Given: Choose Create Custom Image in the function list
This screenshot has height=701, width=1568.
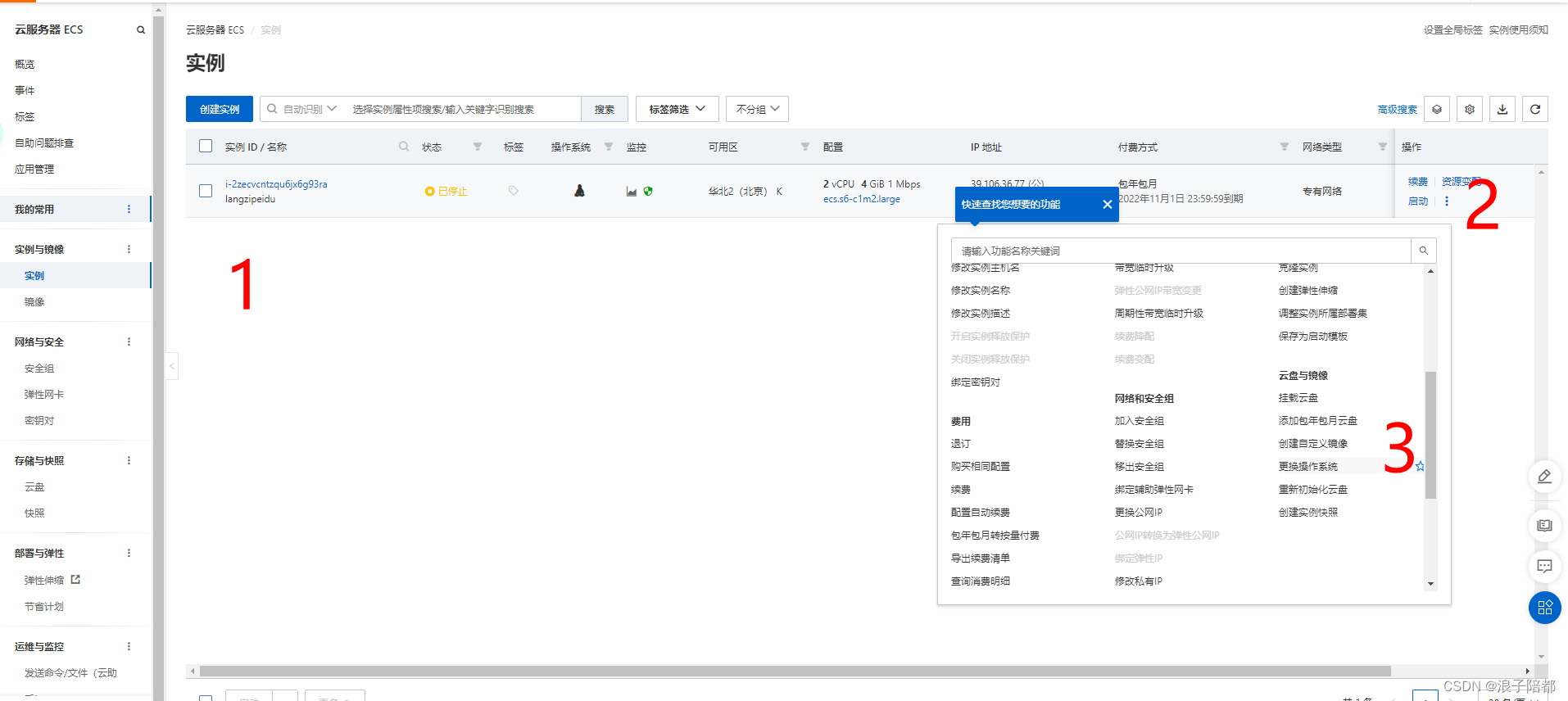Looking at the screenshot, I should click(x=1313, y=444).
